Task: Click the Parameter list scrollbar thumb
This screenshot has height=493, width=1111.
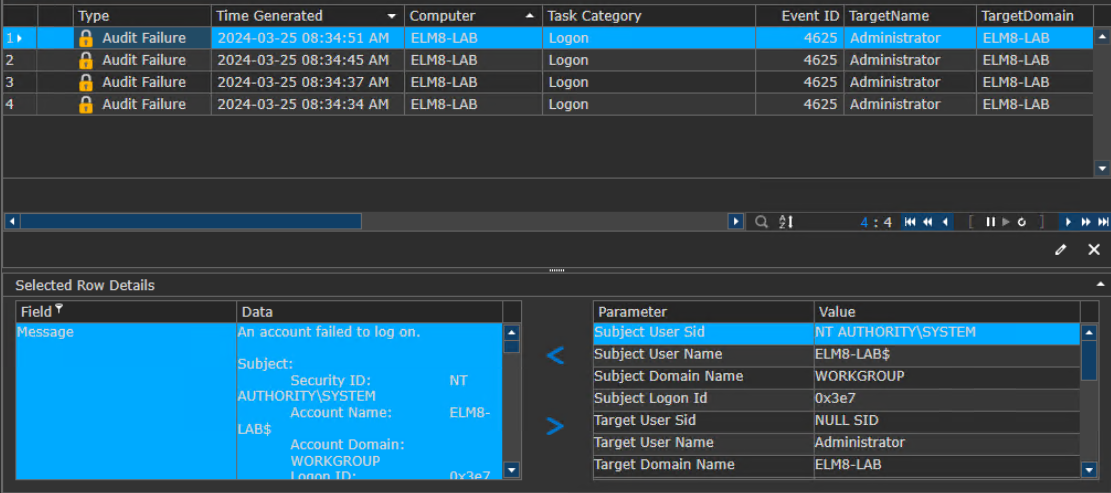Action: tap(1090, 361)
